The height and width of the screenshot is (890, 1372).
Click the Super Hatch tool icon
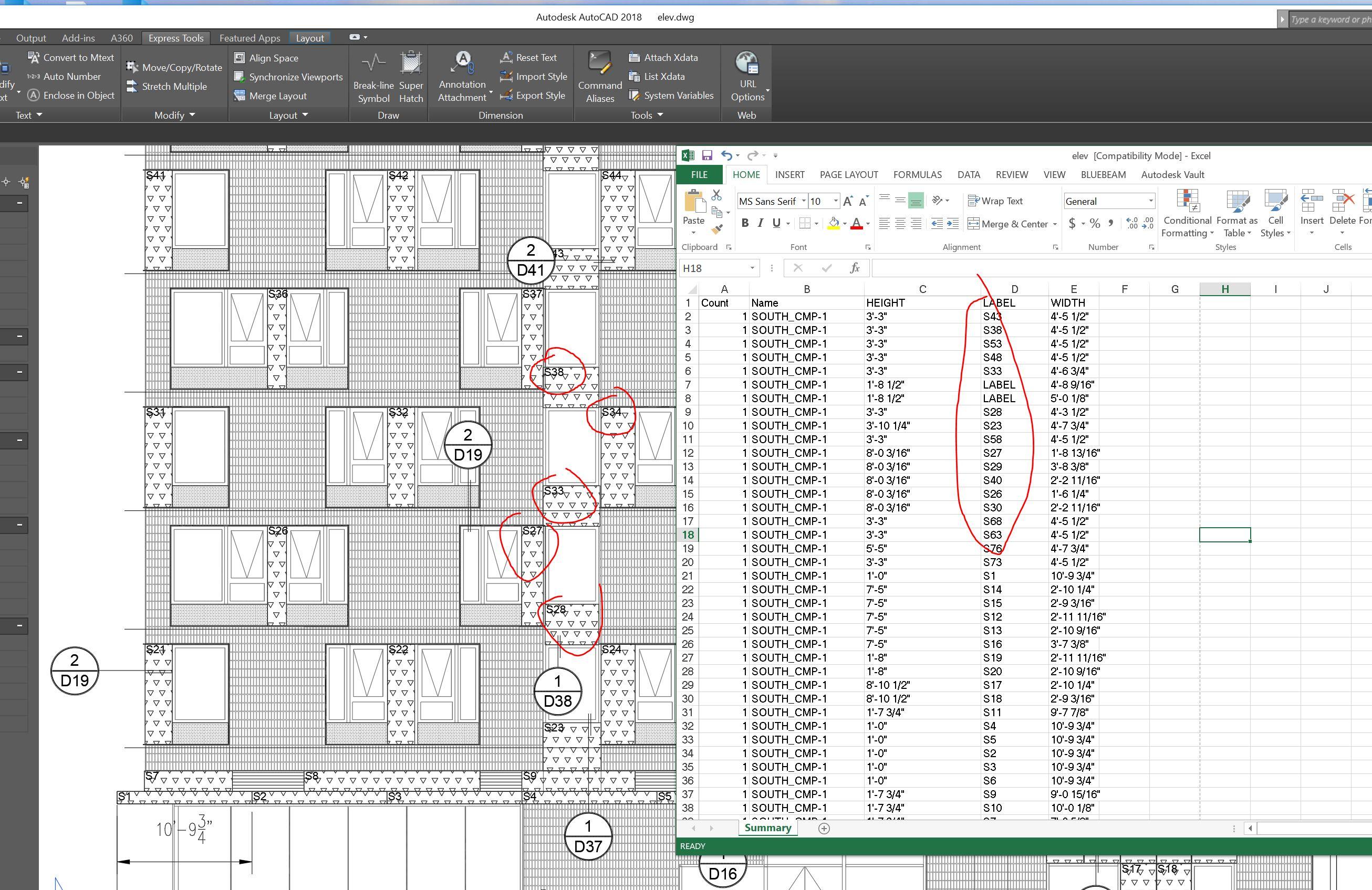pyautogui.click(x=411, y=64)
